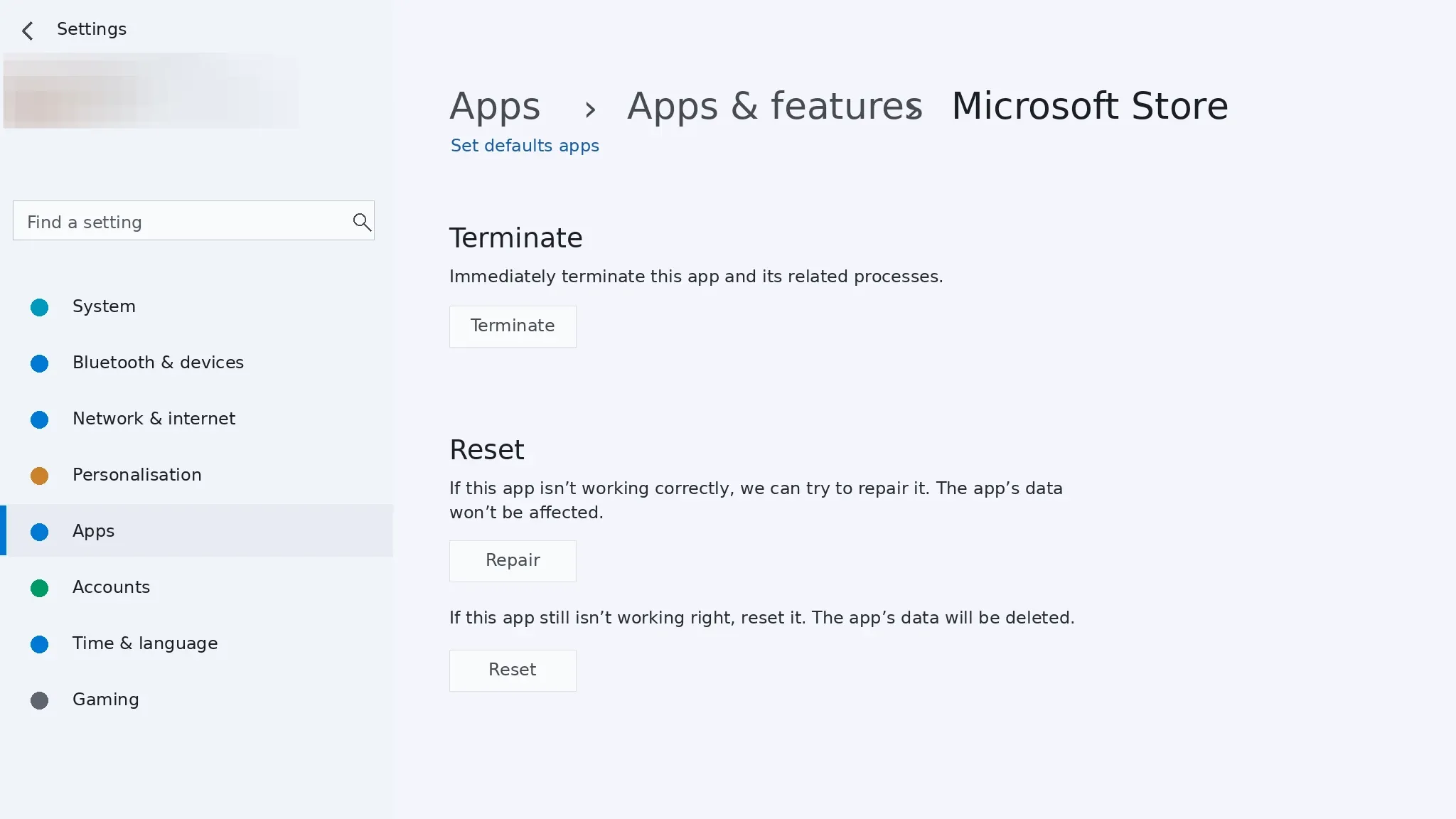Open System settings in sidebar

(x=197, y=306)
